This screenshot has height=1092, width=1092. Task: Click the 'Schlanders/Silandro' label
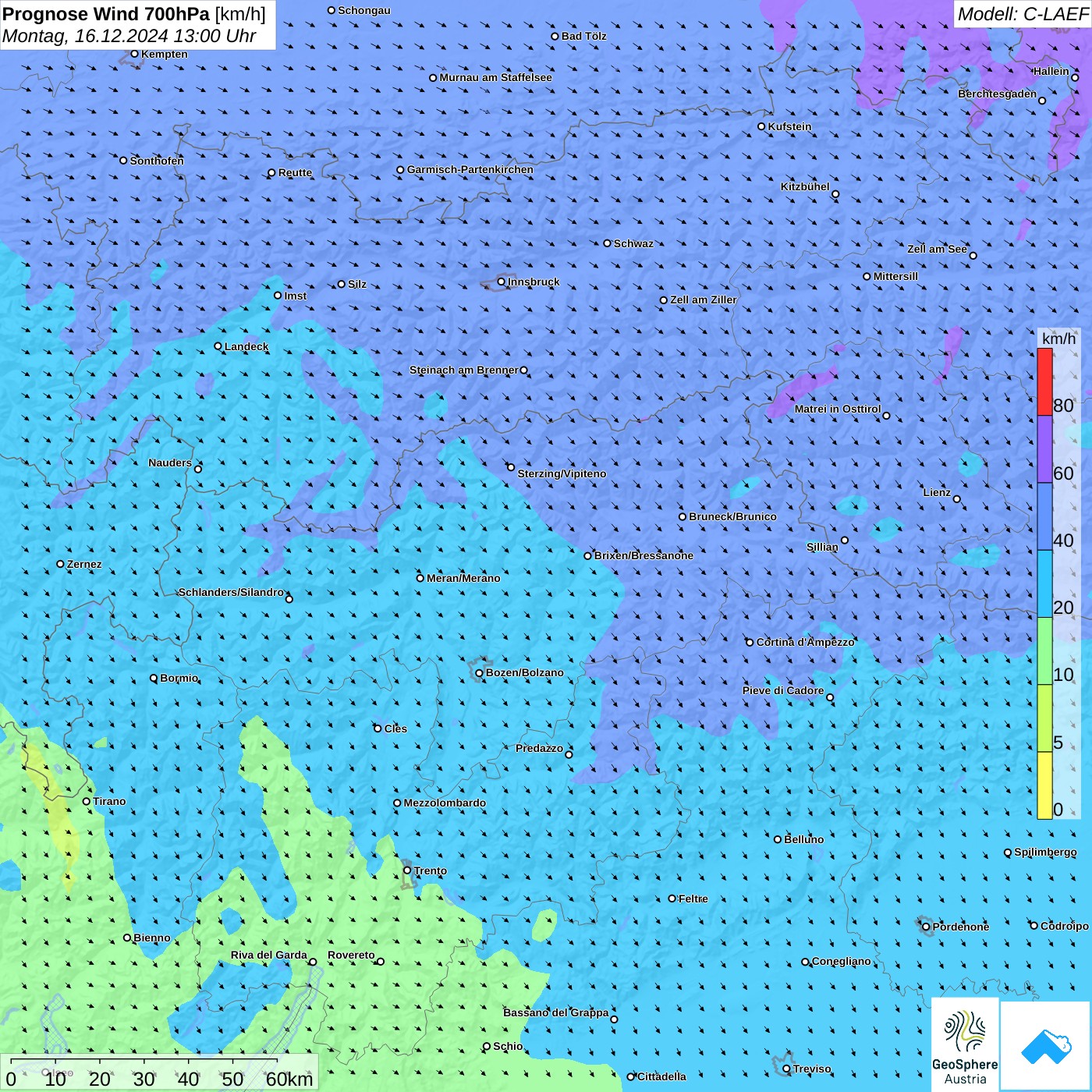click(x=231, y=592)
